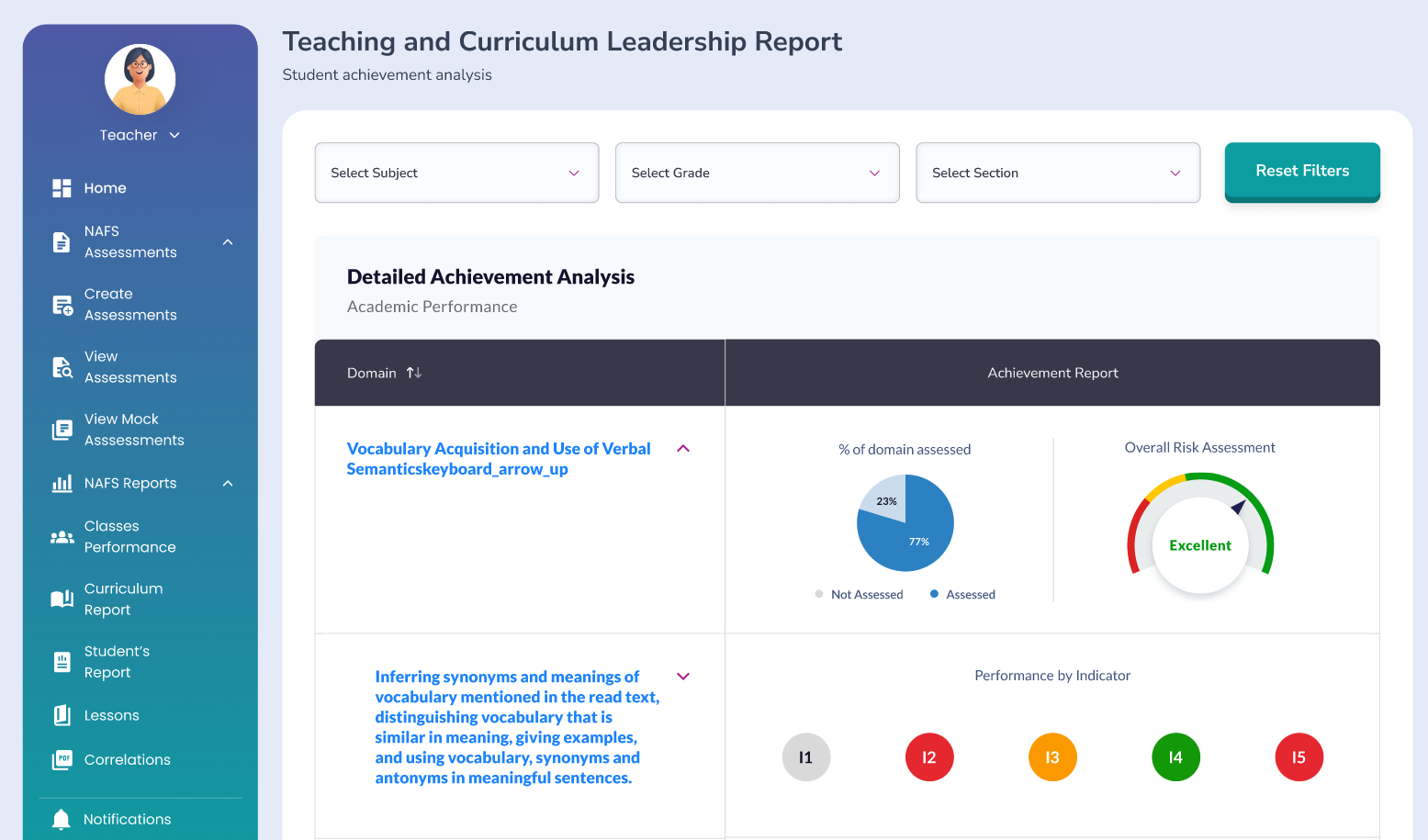Viewport: 1428px width, 840px height.
Task: Click the Correlations PDF icon
Action: click(62, 760)
